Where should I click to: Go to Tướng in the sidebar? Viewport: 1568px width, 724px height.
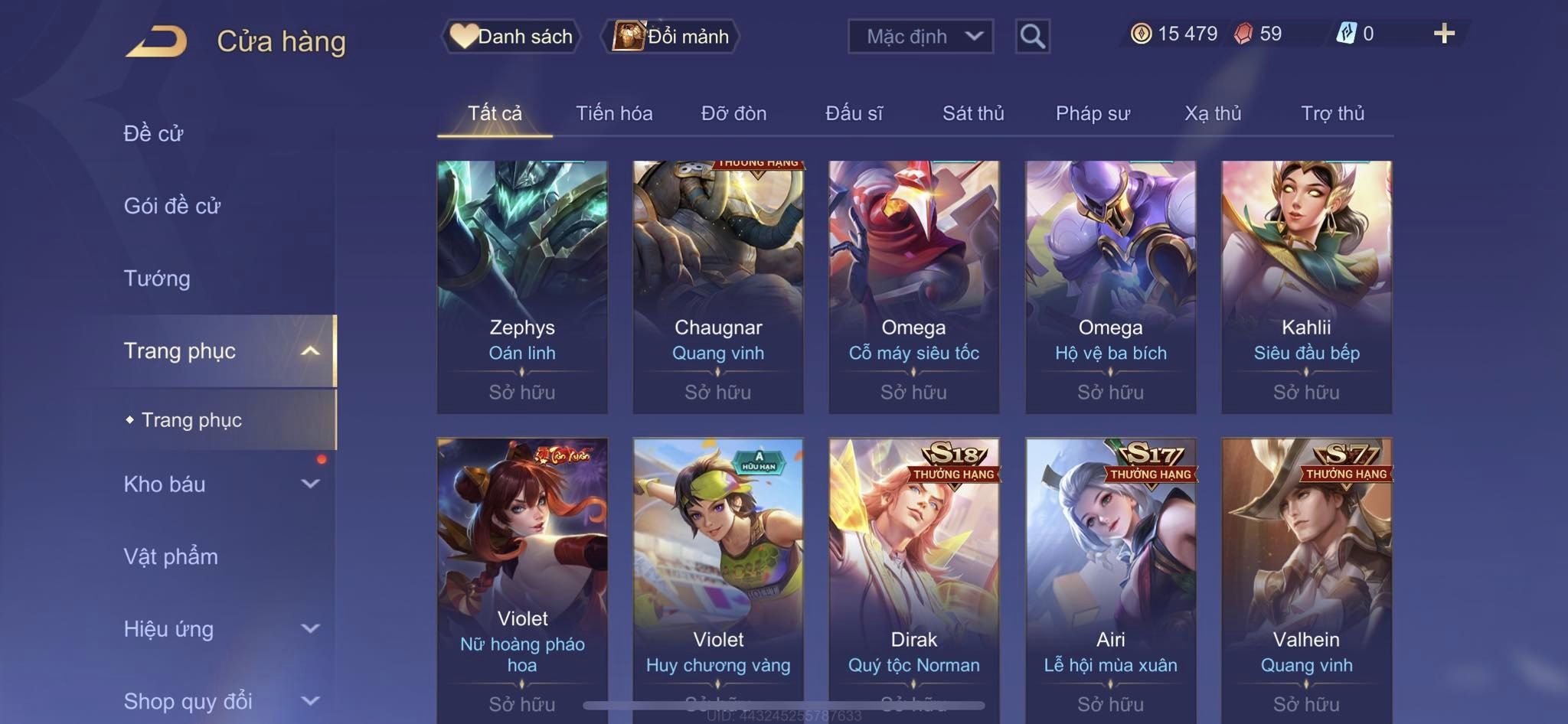pyautogui.click(x=157, y=278)
